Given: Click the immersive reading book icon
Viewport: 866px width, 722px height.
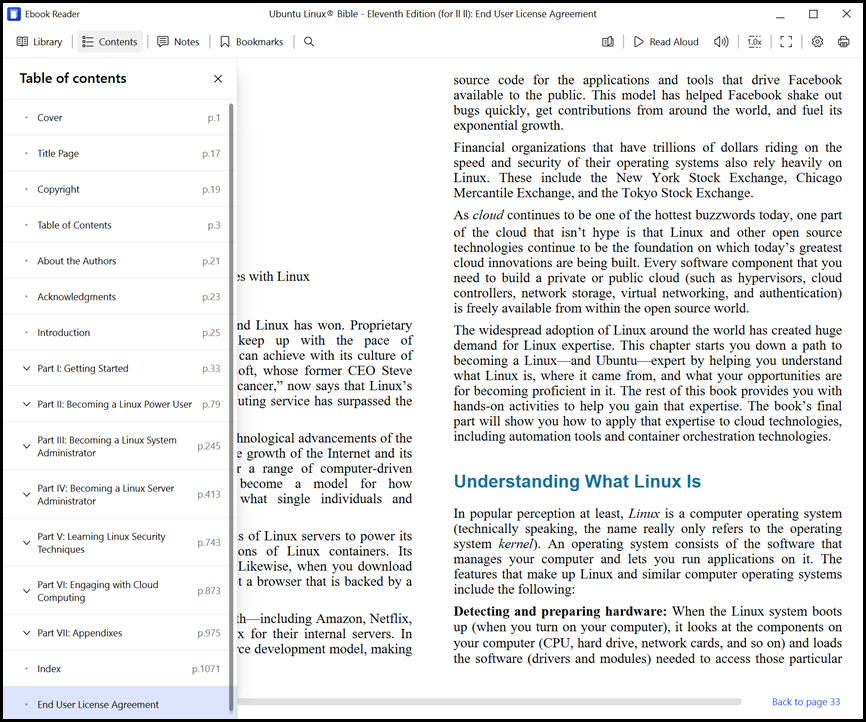Looking at the screenshot, I should tap(608, 42).
